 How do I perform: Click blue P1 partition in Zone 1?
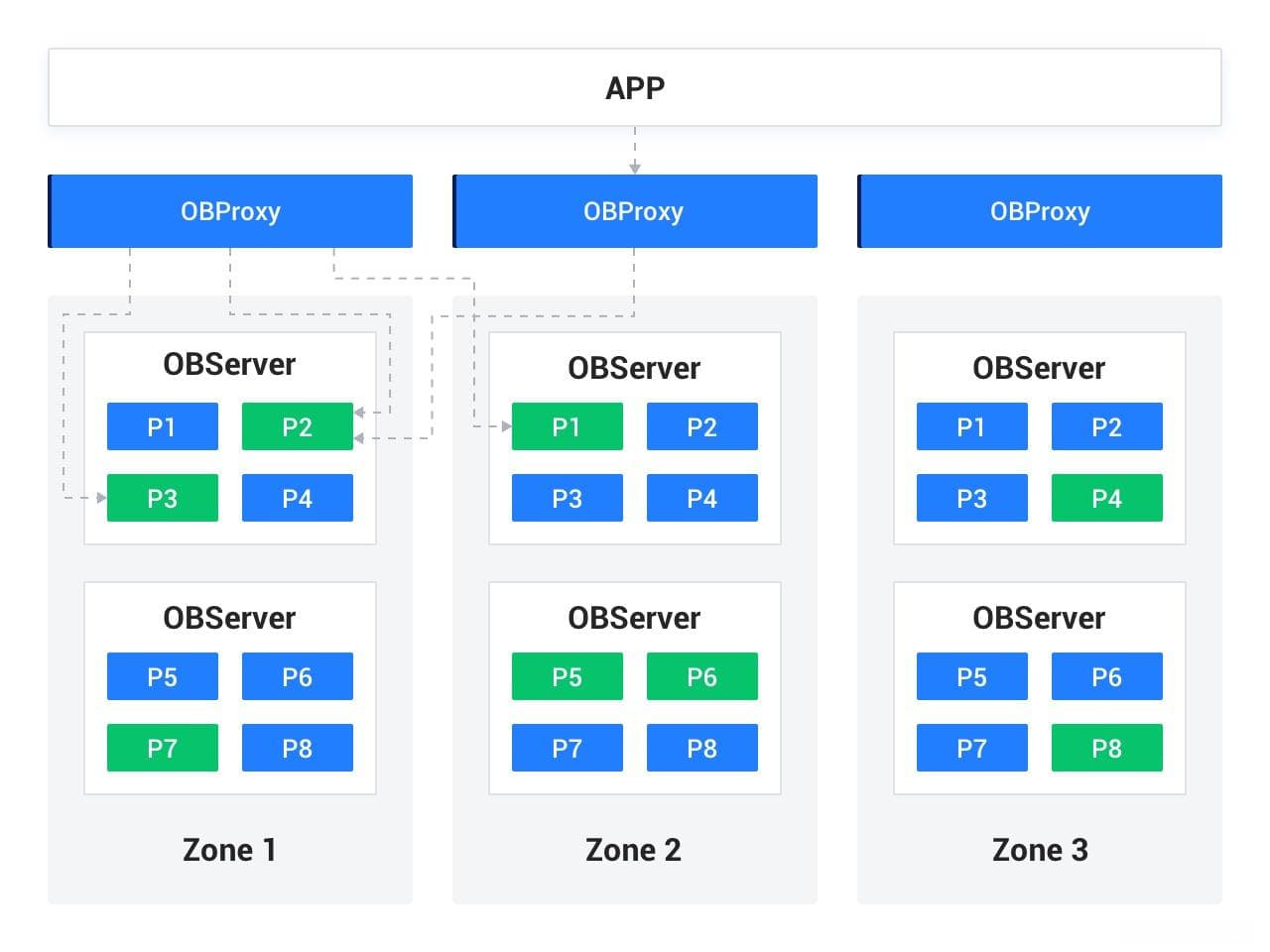(x=163, y=426)
